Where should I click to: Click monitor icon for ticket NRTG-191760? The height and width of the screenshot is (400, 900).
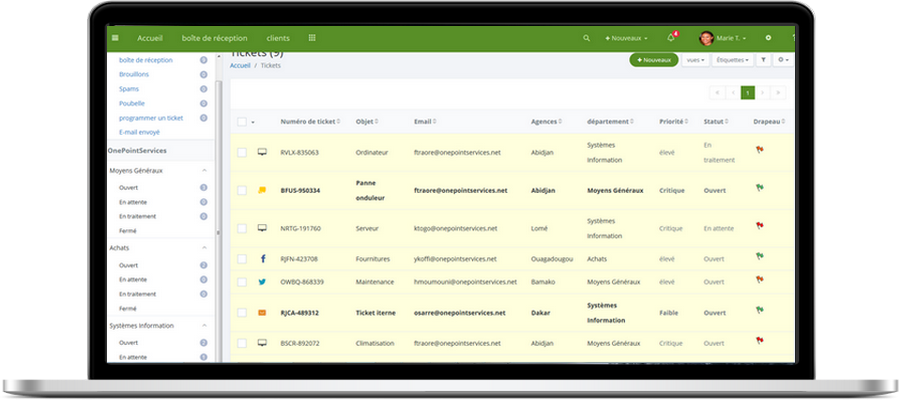(x=262, y=228)
